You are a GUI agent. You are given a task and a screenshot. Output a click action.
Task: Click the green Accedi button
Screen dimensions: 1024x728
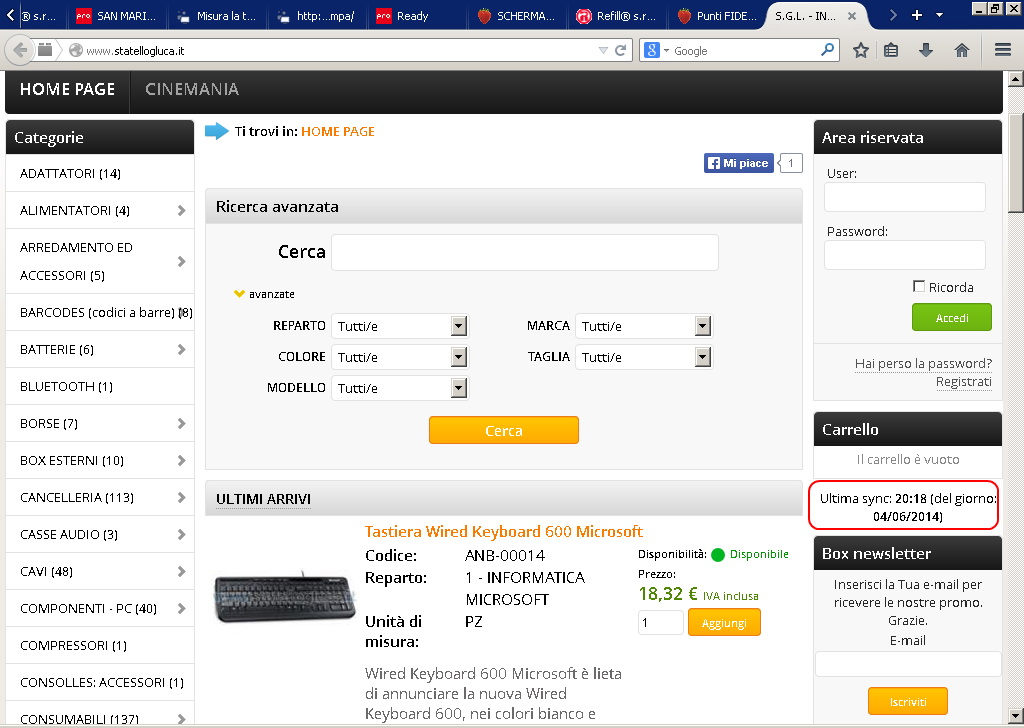[x=952, y=317]
